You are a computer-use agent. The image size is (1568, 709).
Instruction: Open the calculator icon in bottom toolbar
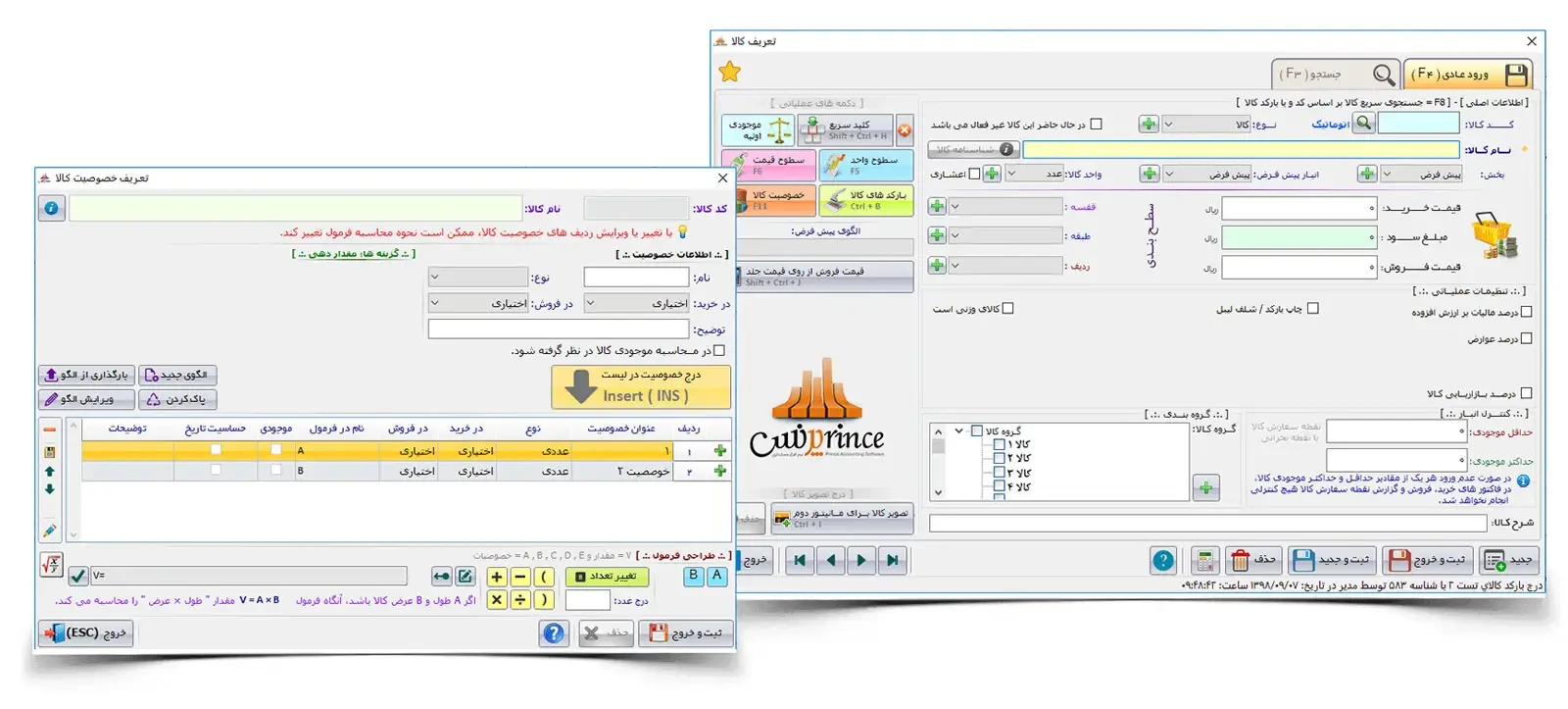tap(1204, 560)
